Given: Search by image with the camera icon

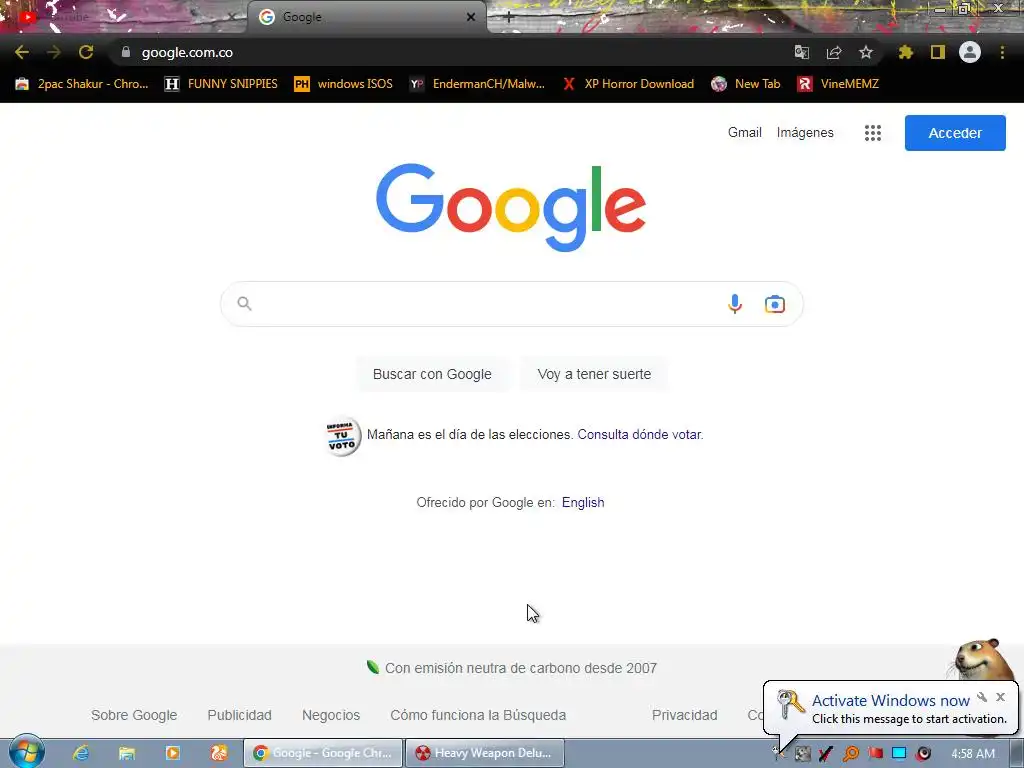Looking at the screenshot, I should click(775, 304).
